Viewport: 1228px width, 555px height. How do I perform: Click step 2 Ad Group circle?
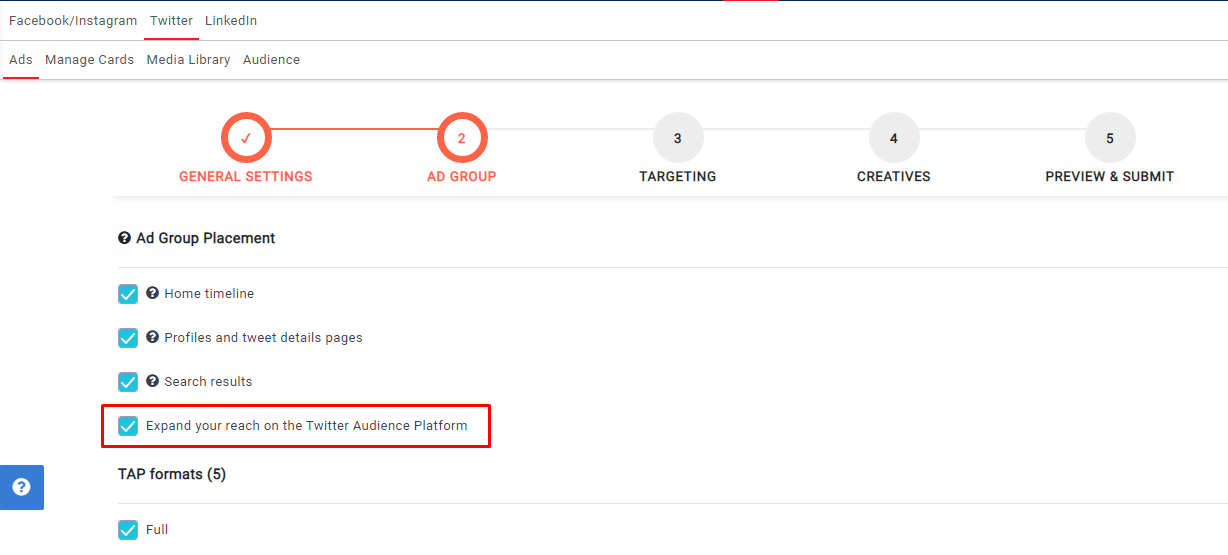(x=462, y=138)
